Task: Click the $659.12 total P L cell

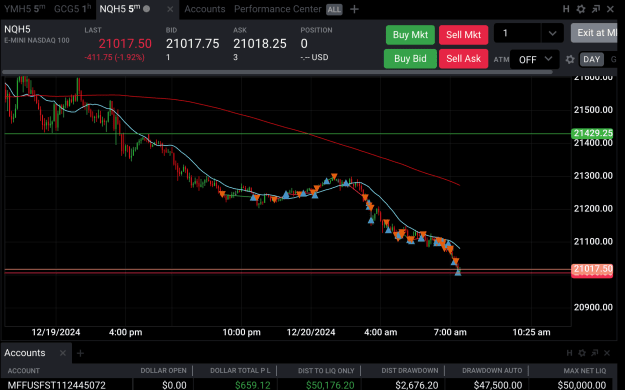Action: tap(253, 385)
